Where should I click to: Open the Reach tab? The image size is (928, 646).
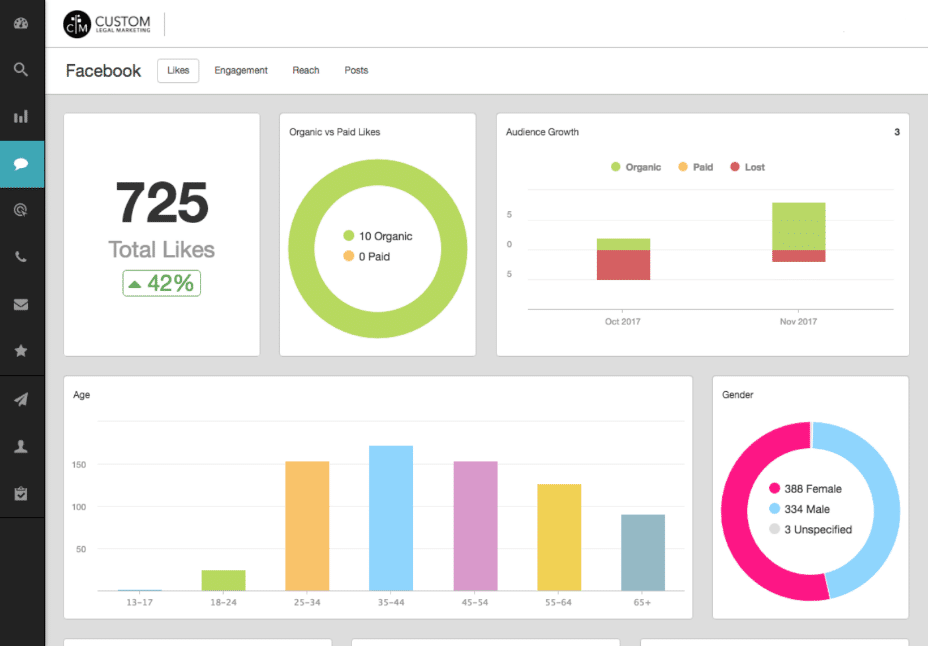305,70
